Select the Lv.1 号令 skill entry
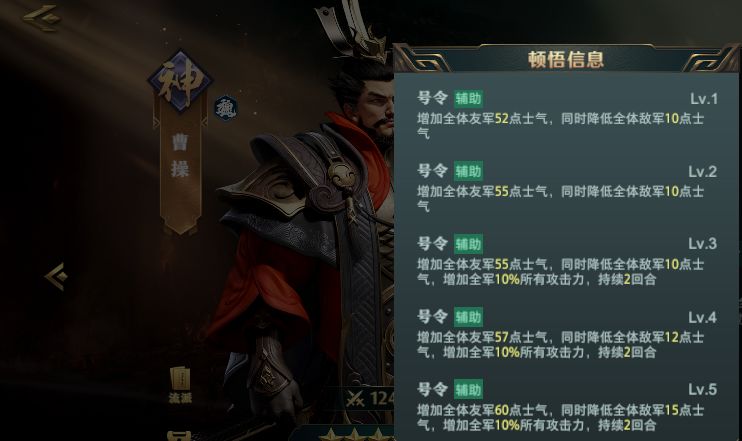Screen dimensions: 742x441 click(x=567, y=116)
